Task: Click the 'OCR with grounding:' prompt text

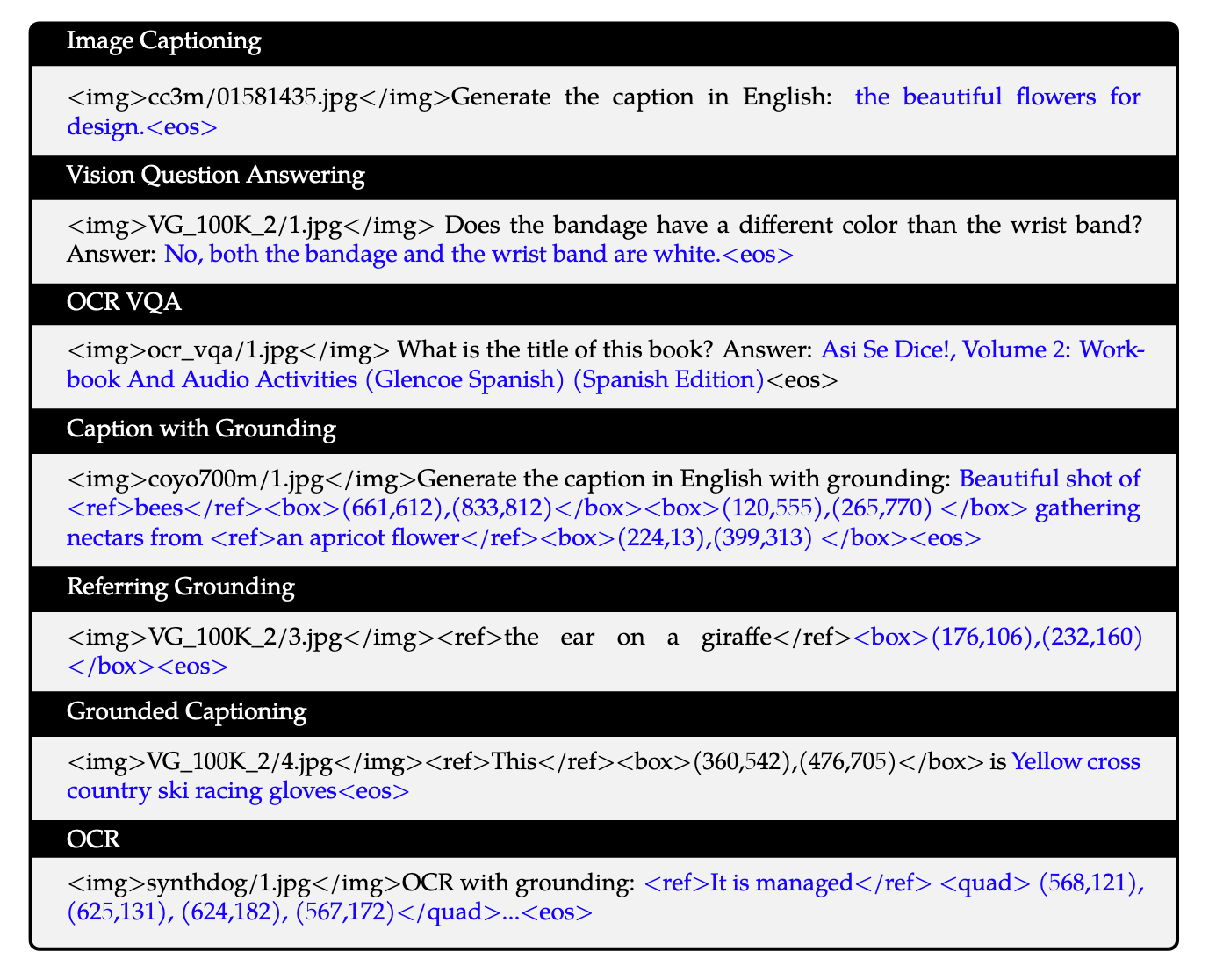Action: [518, 883]
